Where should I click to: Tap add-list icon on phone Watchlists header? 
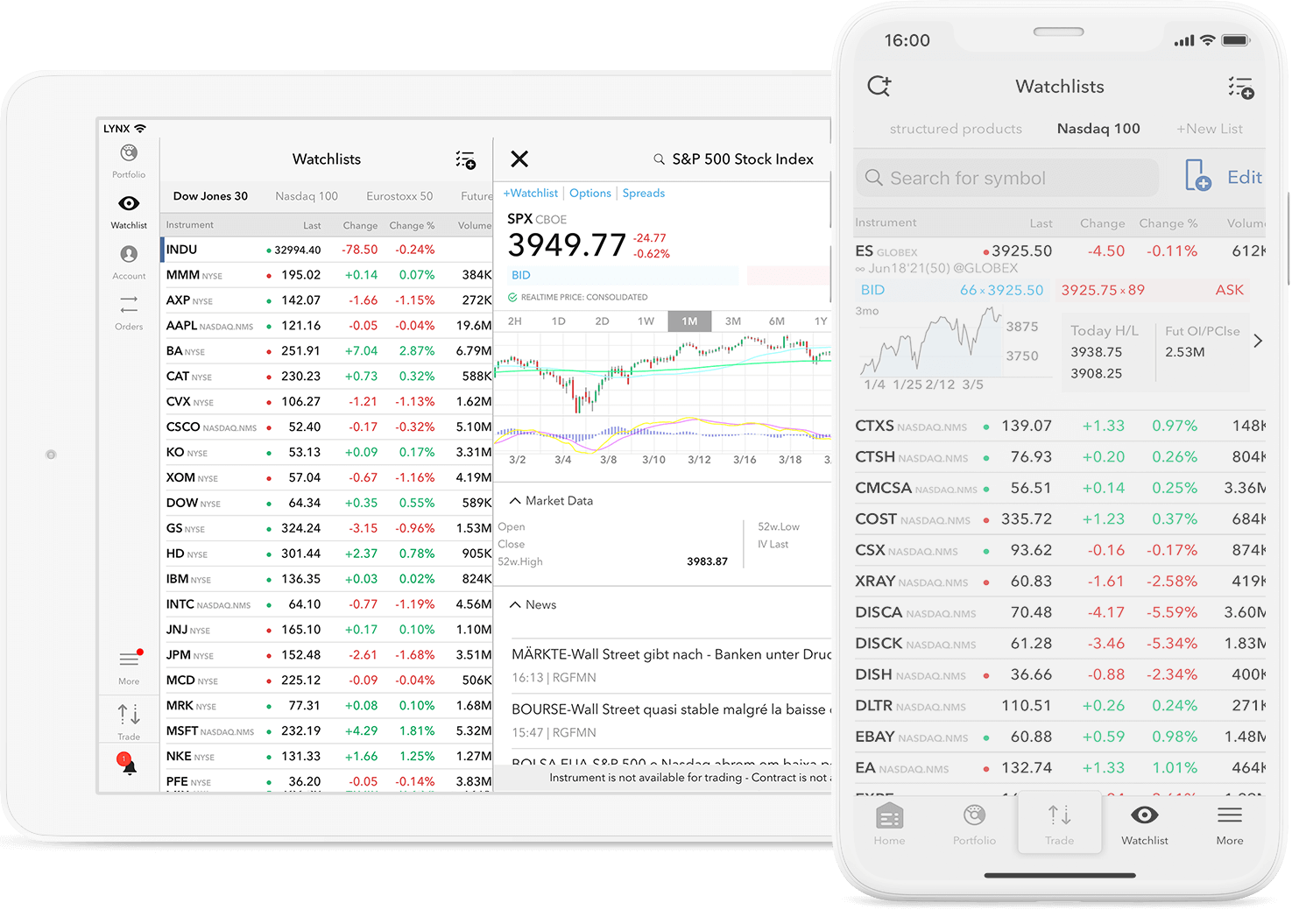[x=1241, y=87]
